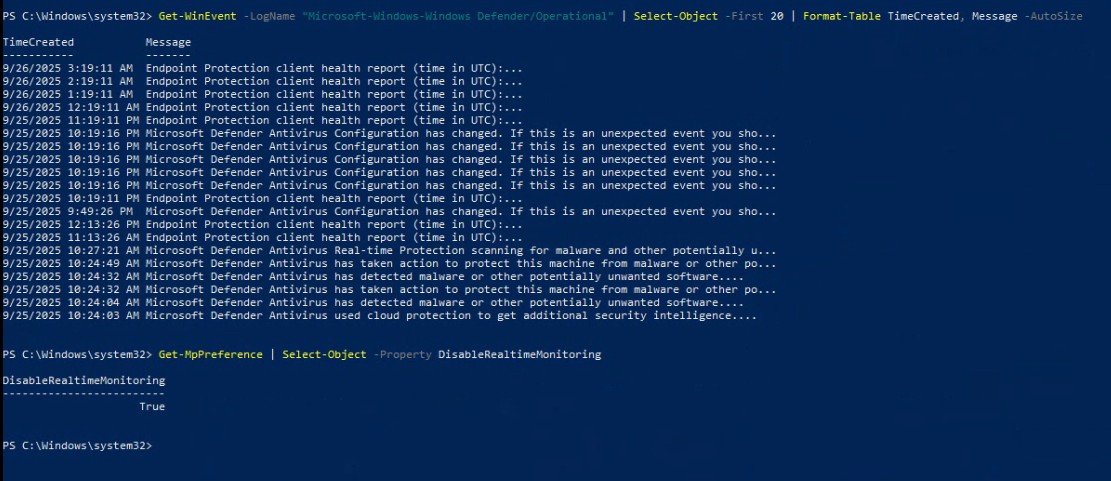Click the -Property parameter in the second command
The height and width of the screenshot is (481, 1111).
[x=402, y=354]
